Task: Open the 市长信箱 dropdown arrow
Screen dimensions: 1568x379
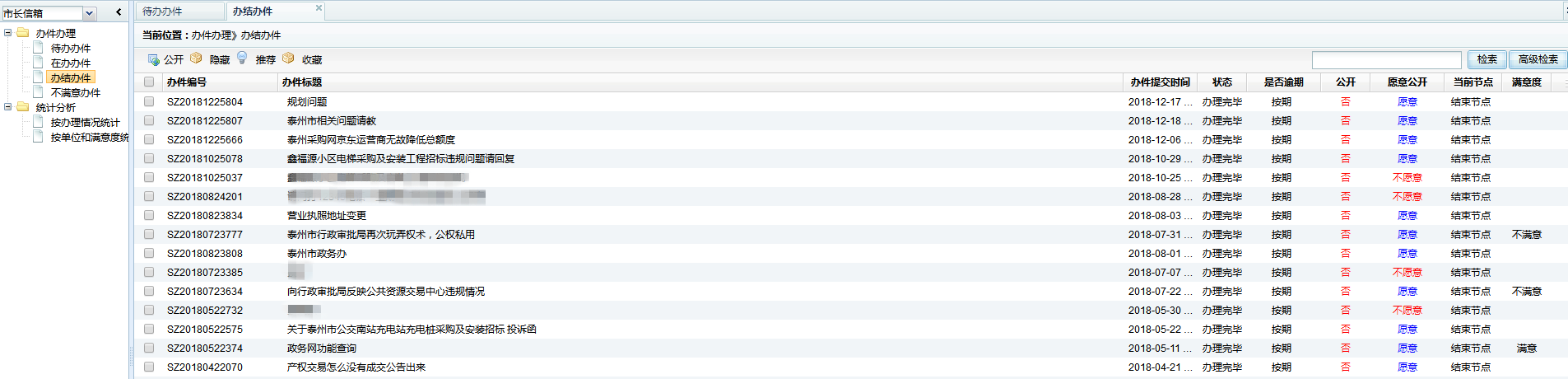Action: 90,13
